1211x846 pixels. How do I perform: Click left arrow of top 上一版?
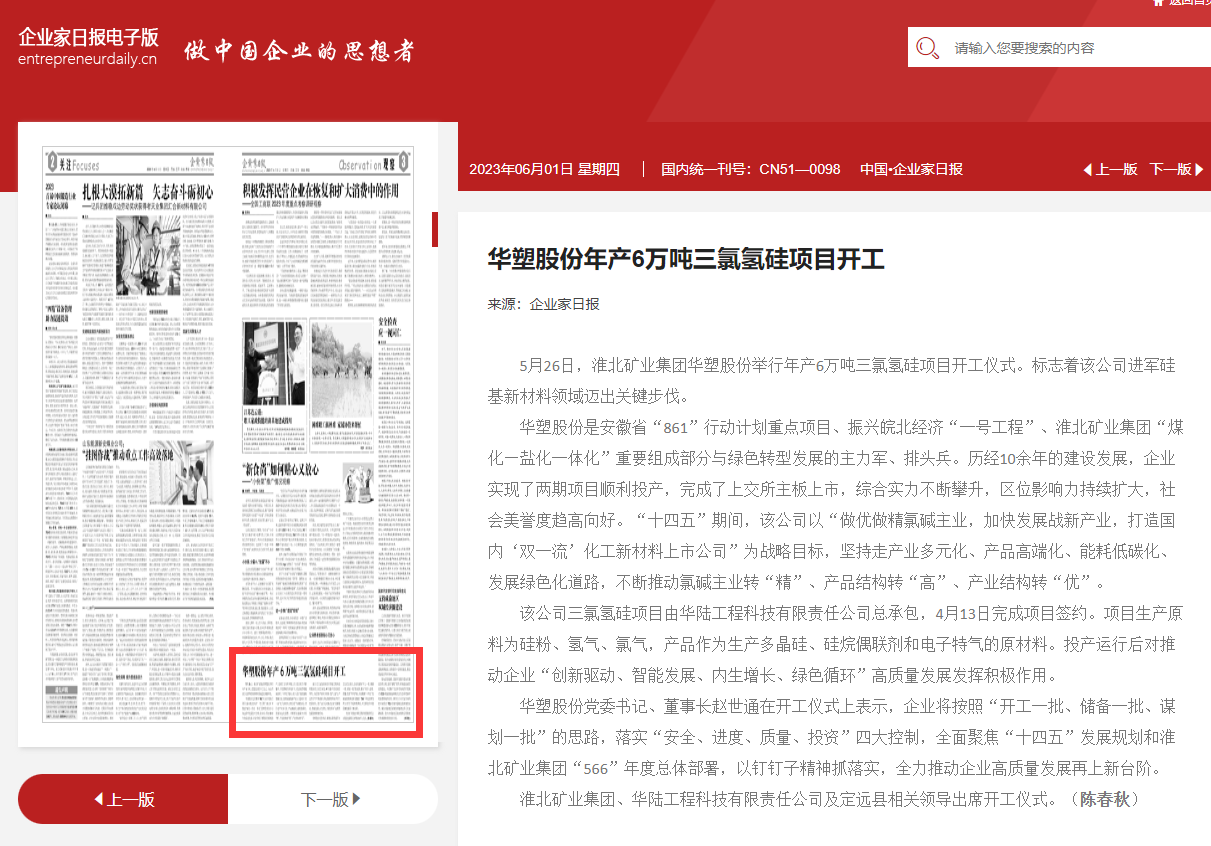pos(1087,170)
